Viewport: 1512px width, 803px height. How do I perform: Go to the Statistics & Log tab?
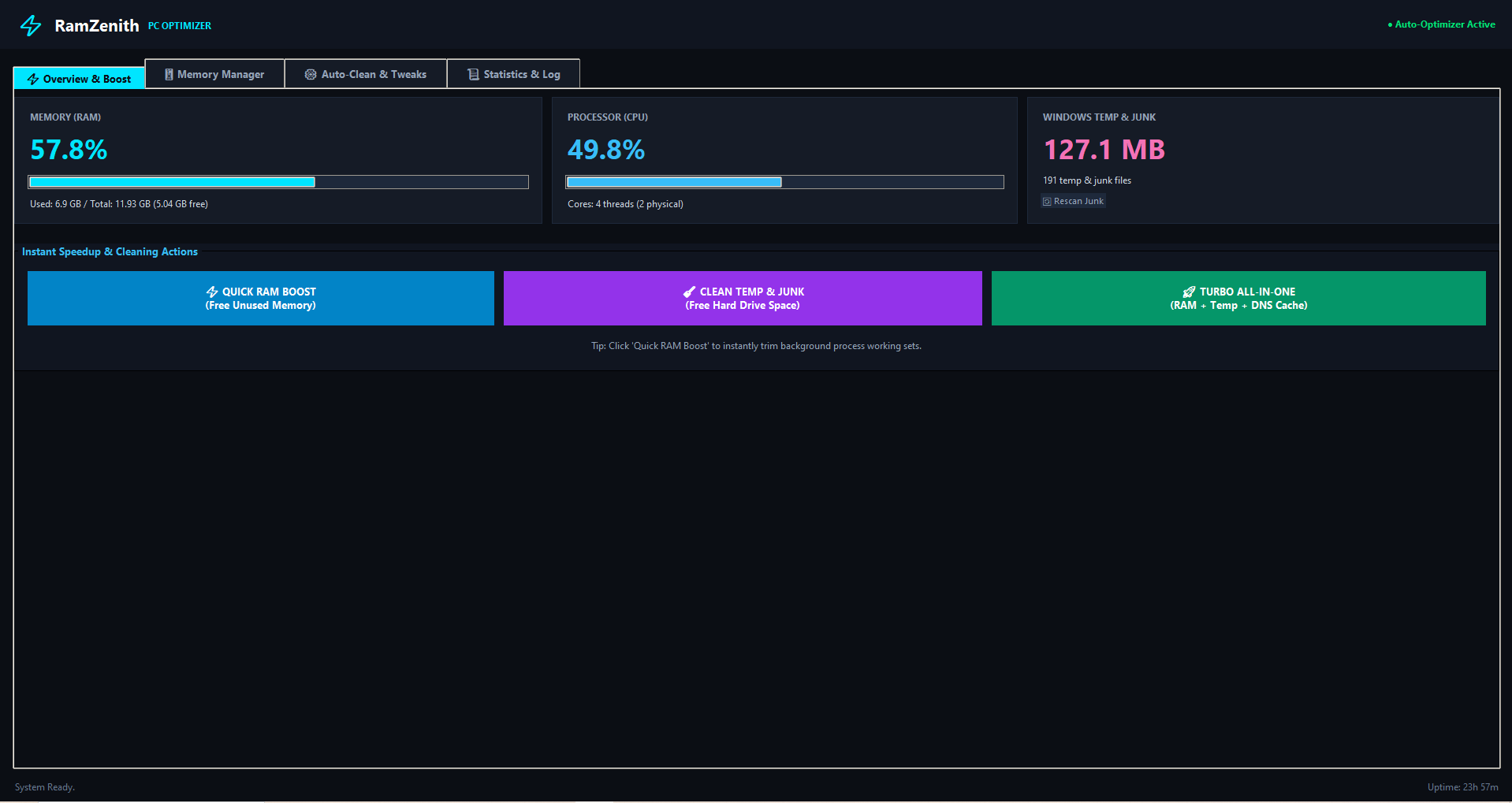(514, 74)
